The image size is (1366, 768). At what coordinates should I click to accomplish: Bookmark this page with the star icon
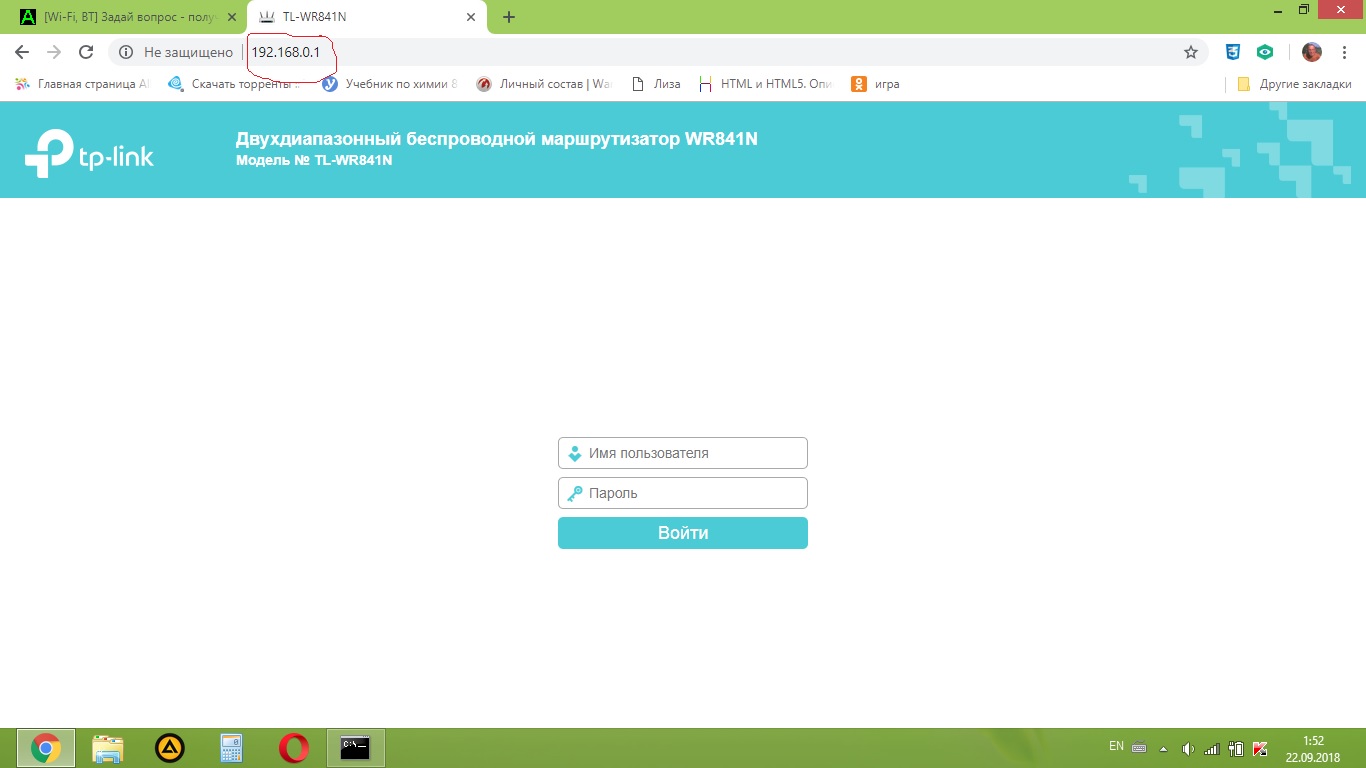1190,52
